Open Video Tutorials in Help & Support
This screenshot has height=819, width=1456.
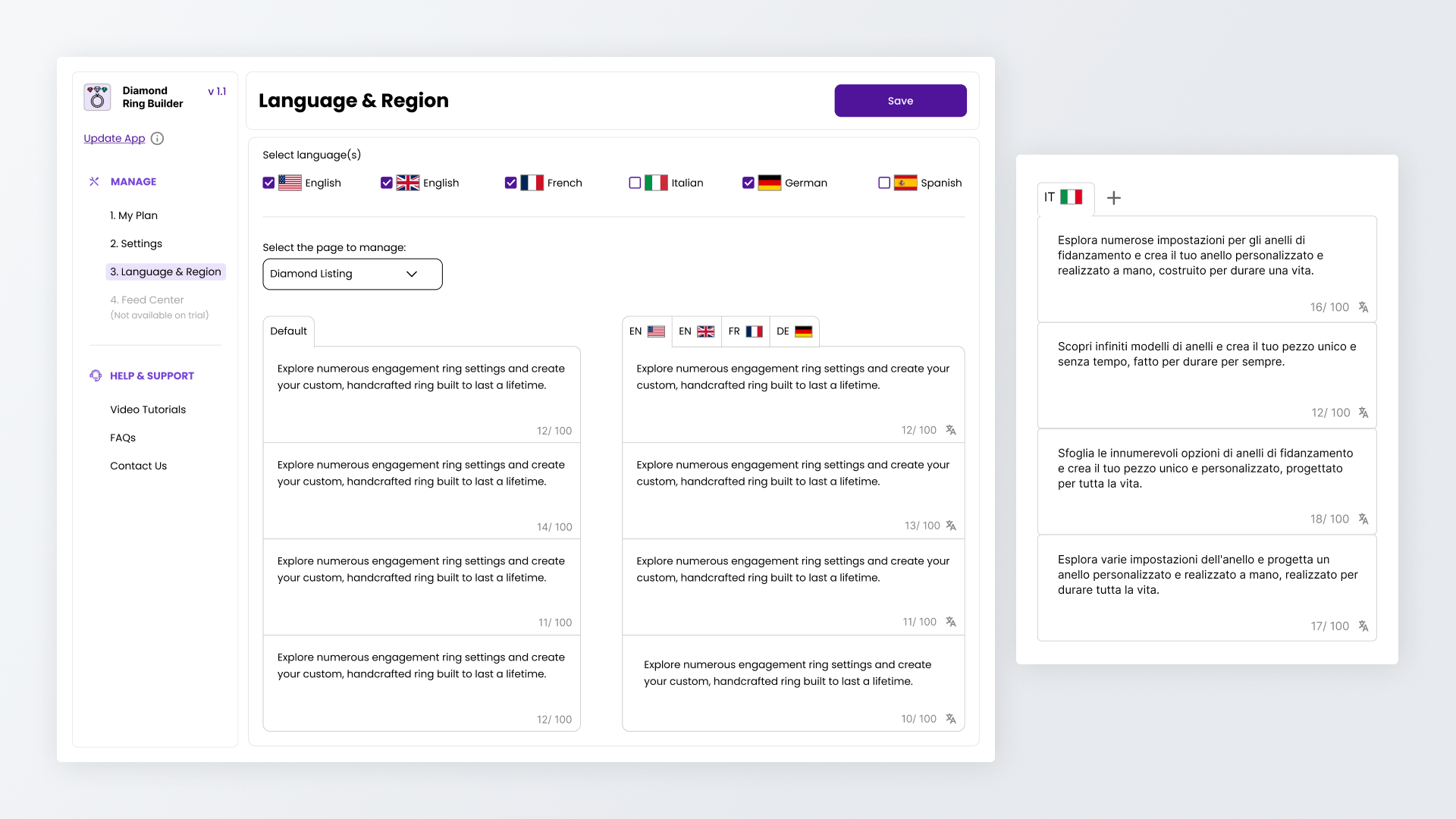click(x=148, y=409)
